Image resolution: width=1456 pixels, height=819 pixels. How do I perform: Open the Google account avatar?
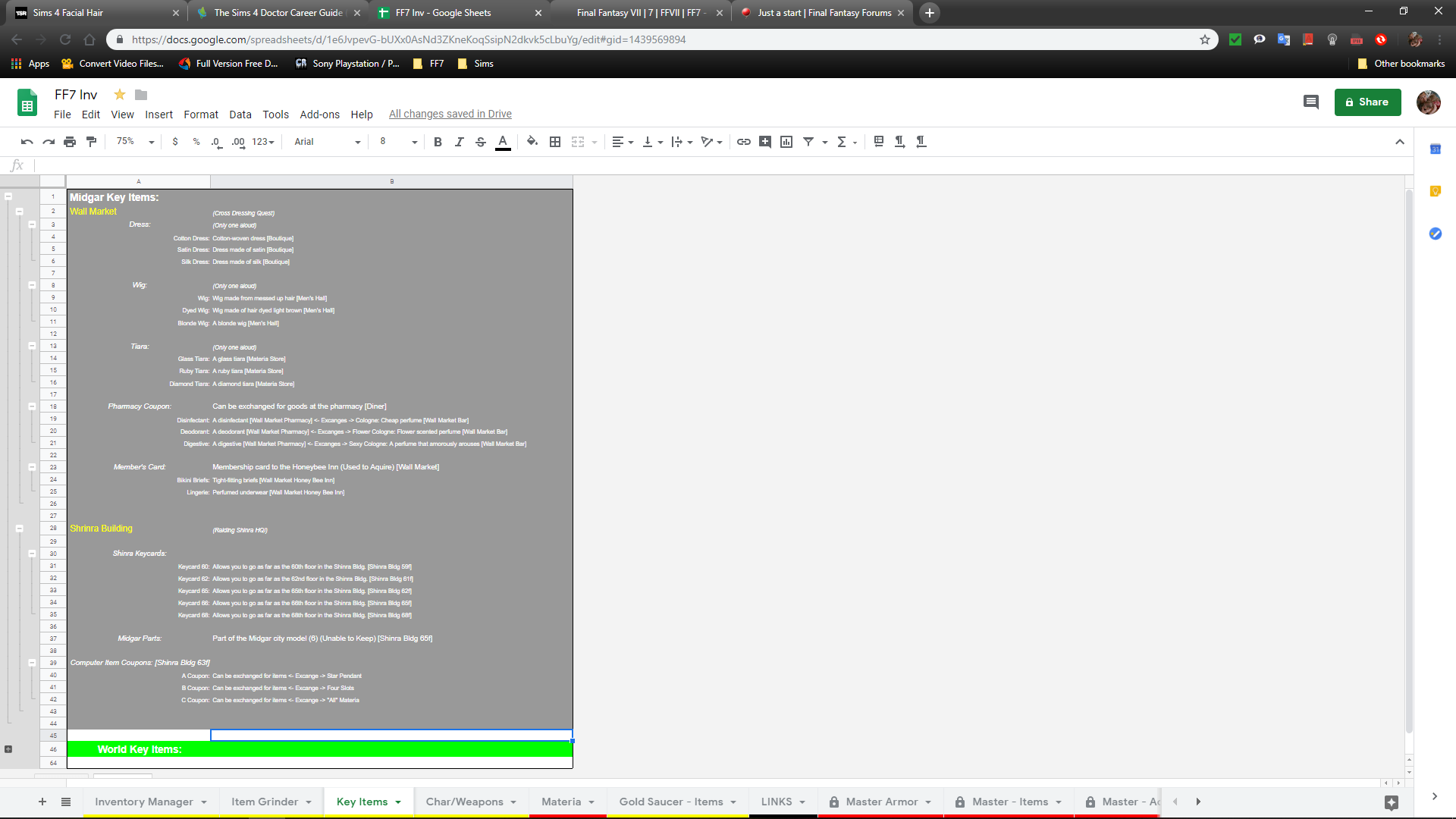(1429, 102)
